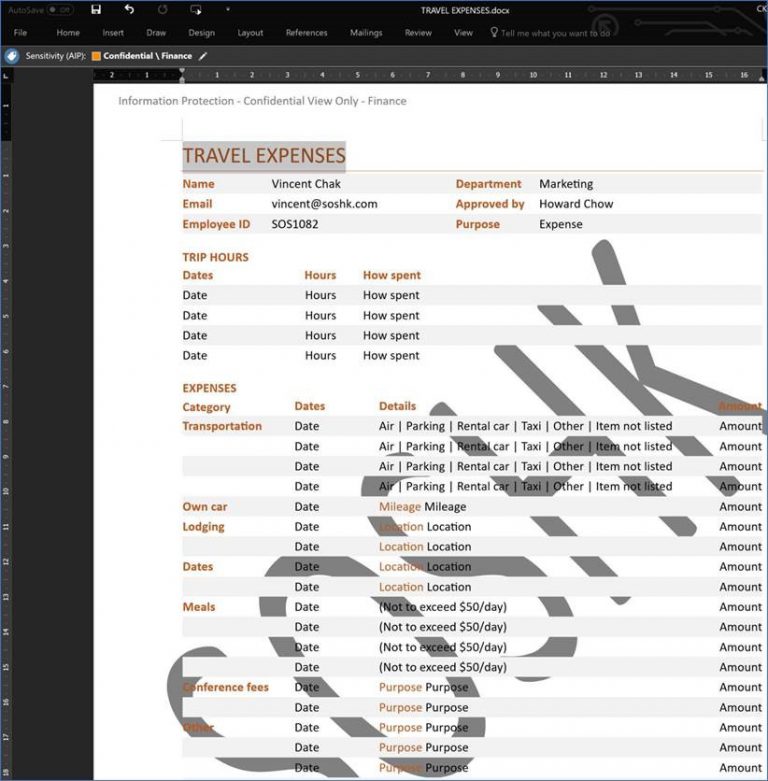Open the File menu
The width and height of the screenshot is (768, 781).
(20, 32)
